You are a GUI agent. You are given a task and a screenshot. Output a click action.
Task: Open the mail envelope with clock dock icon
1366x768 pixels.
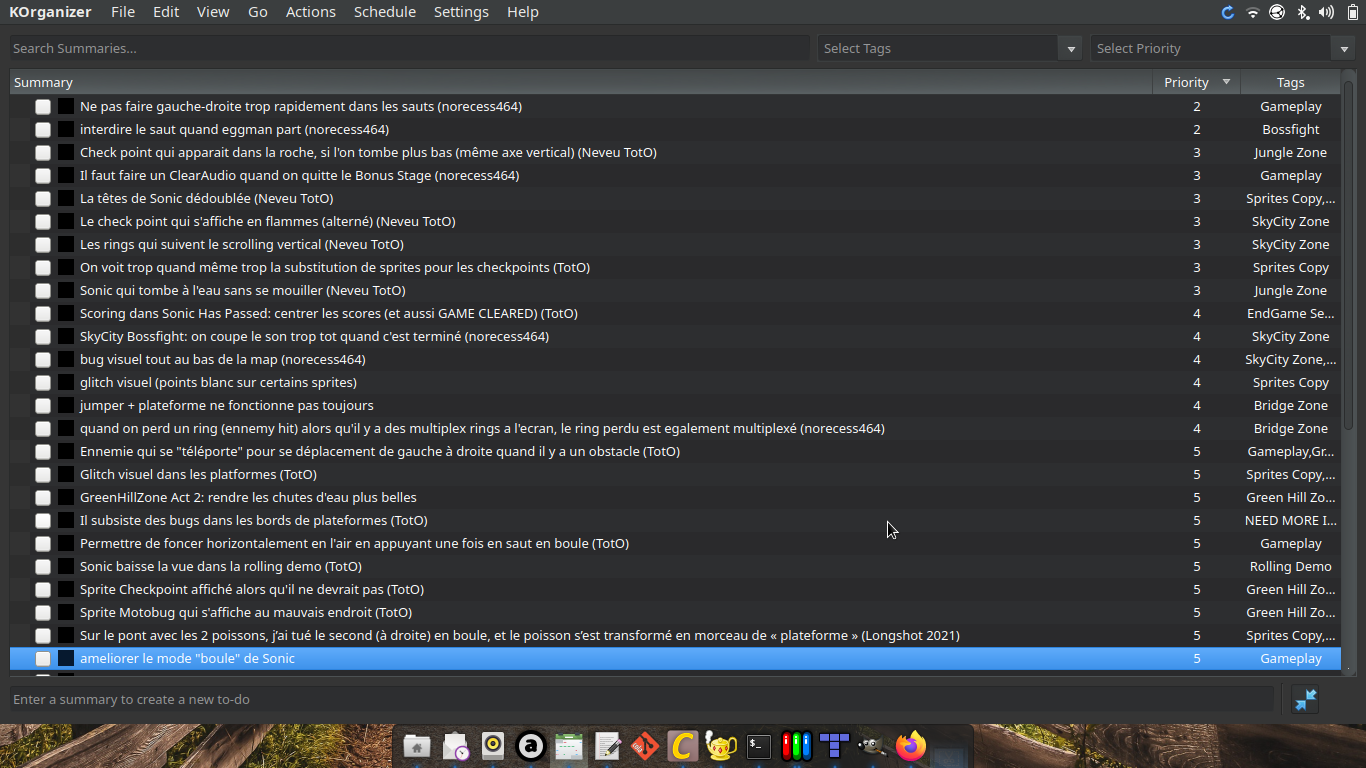[455, 746]
